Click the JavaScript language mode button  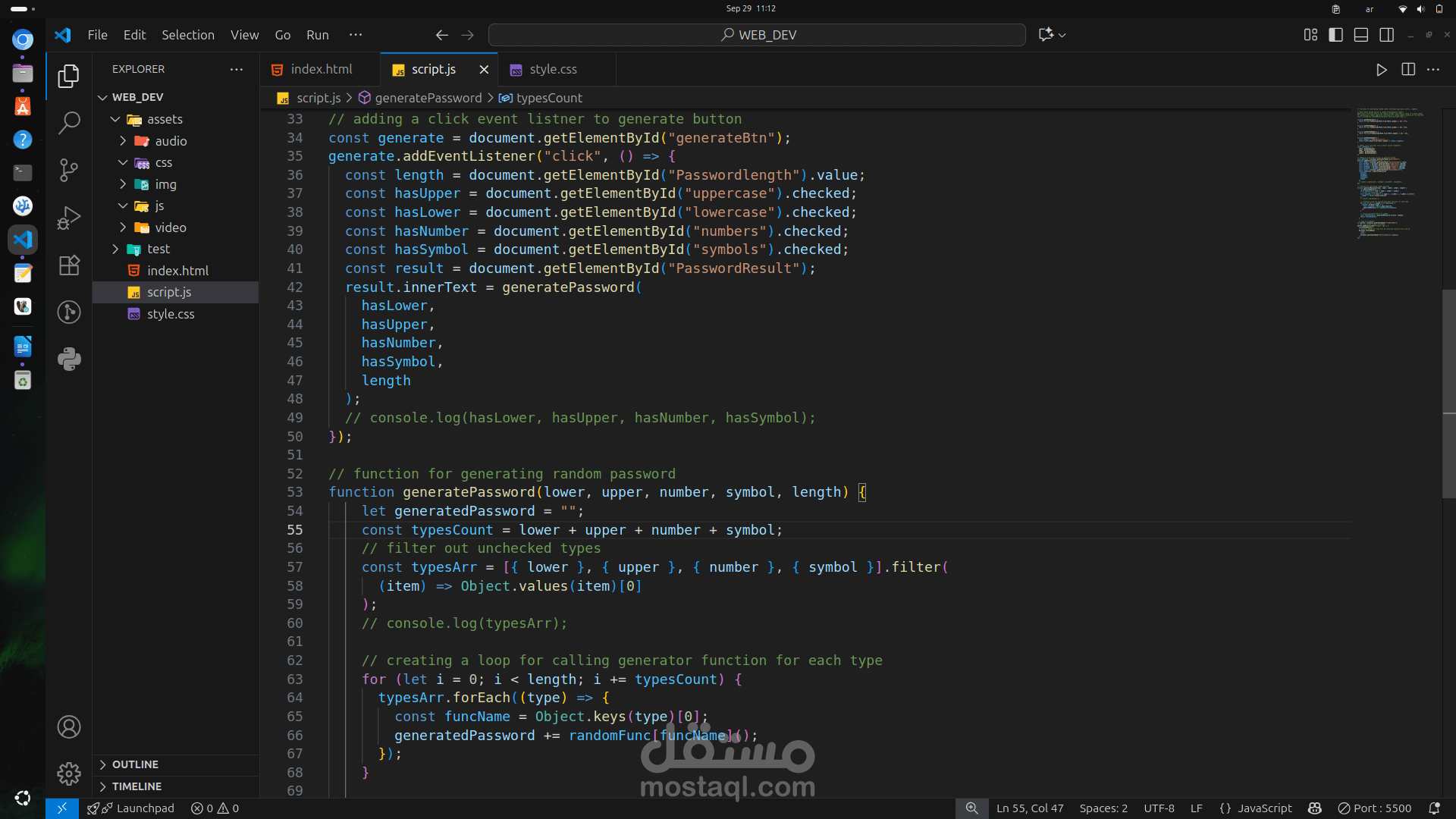(x=1256, y=808)
